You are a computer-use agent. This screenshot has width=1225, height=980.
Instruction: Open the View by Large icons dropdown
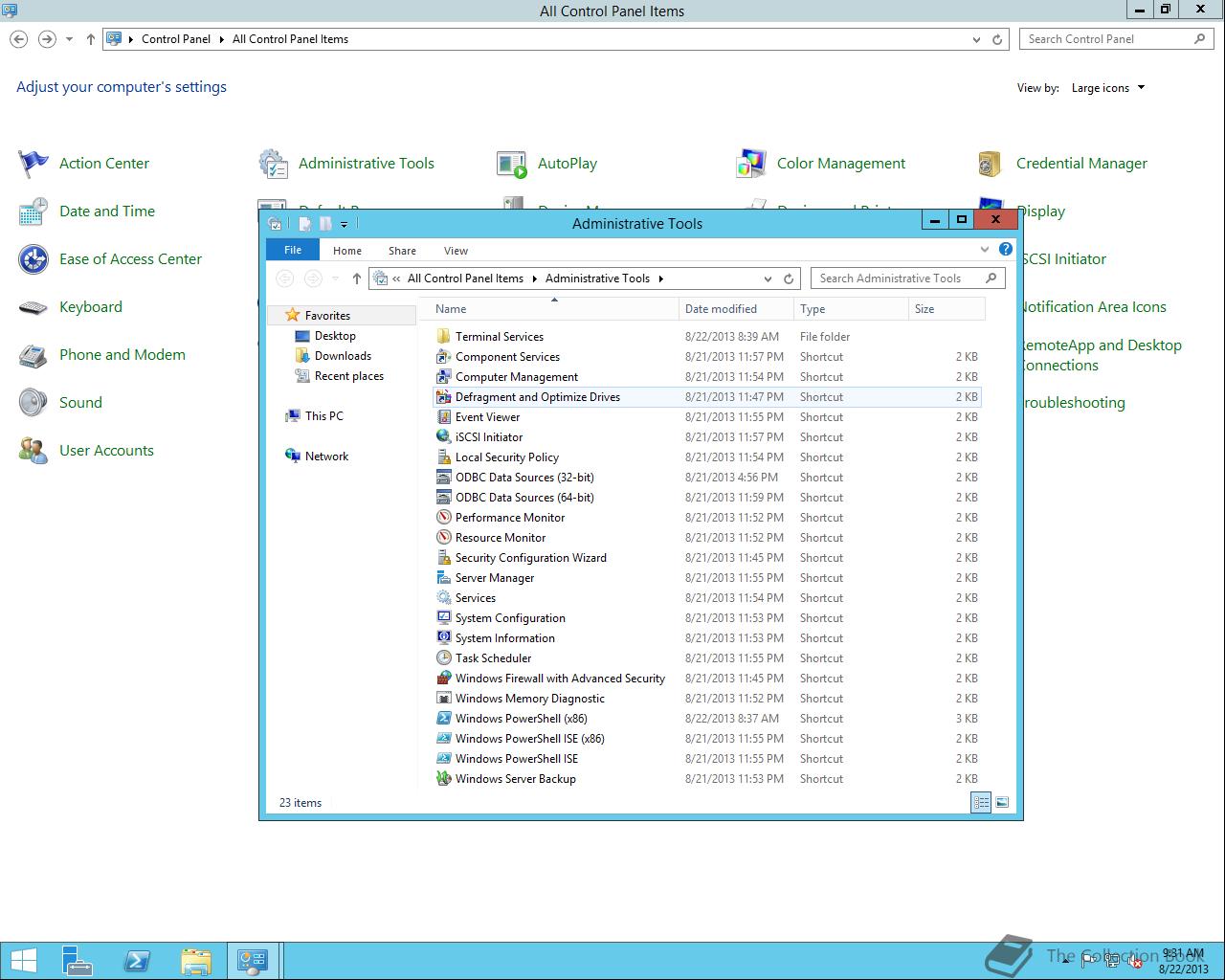pyautogui.click(x=1108, y=88)
